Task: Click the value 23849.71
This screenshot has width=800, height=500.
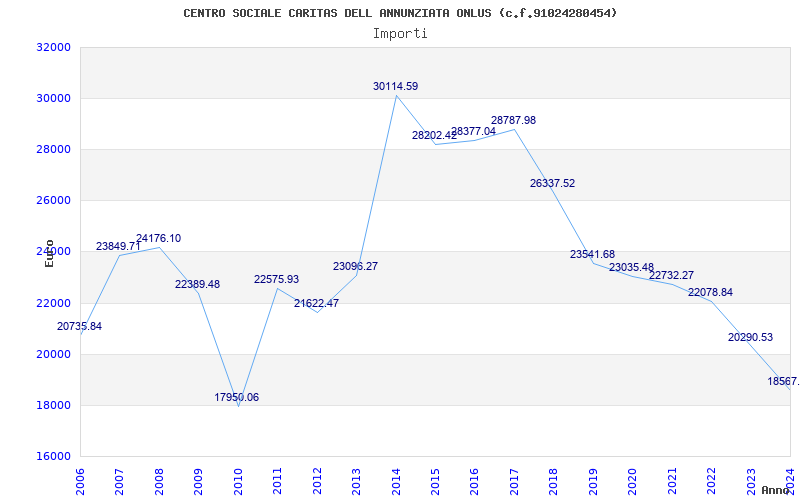Action: tap(118, 246)
